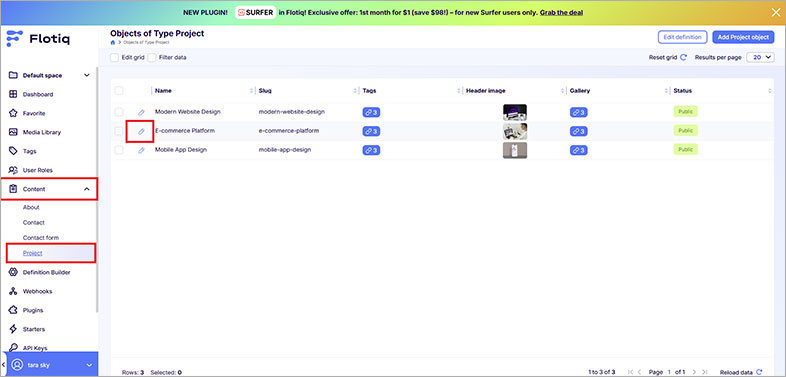Click the Default space folder icon
The width and height of the screenshot is (786, 377).
tap(14, 75)
